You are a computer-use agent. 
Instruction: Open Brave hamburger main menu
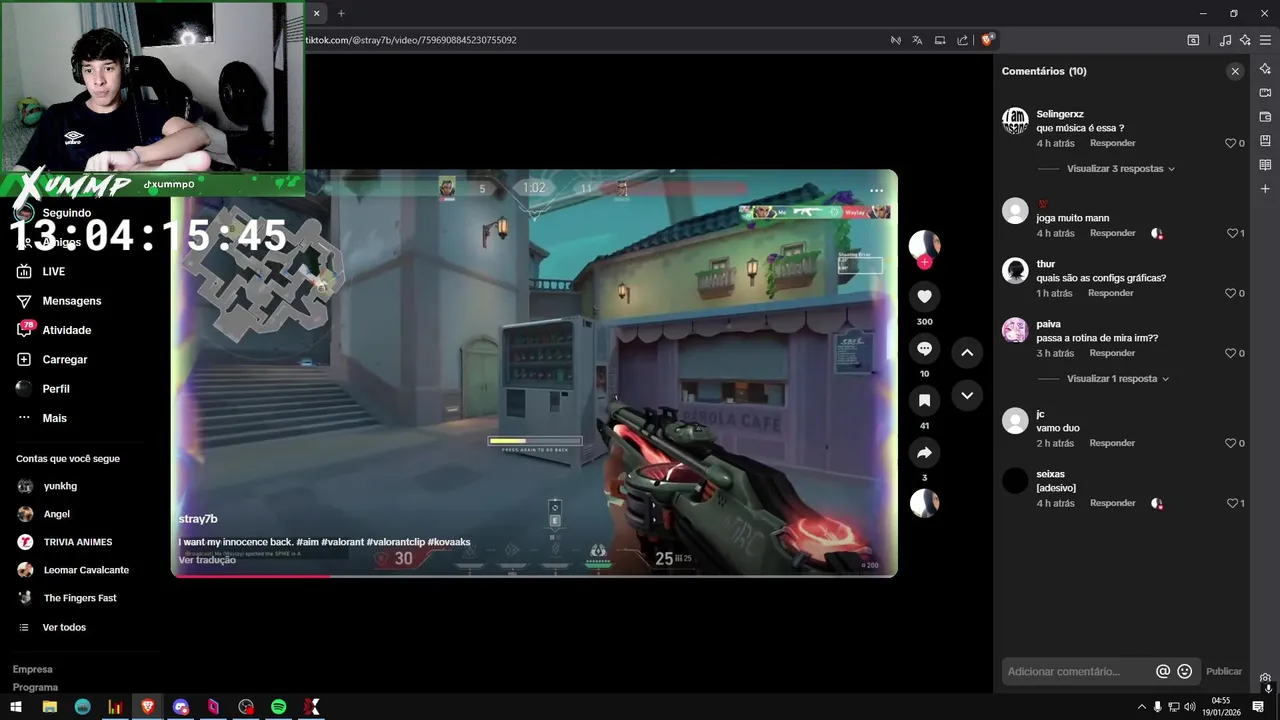[x=1265, y=40]
